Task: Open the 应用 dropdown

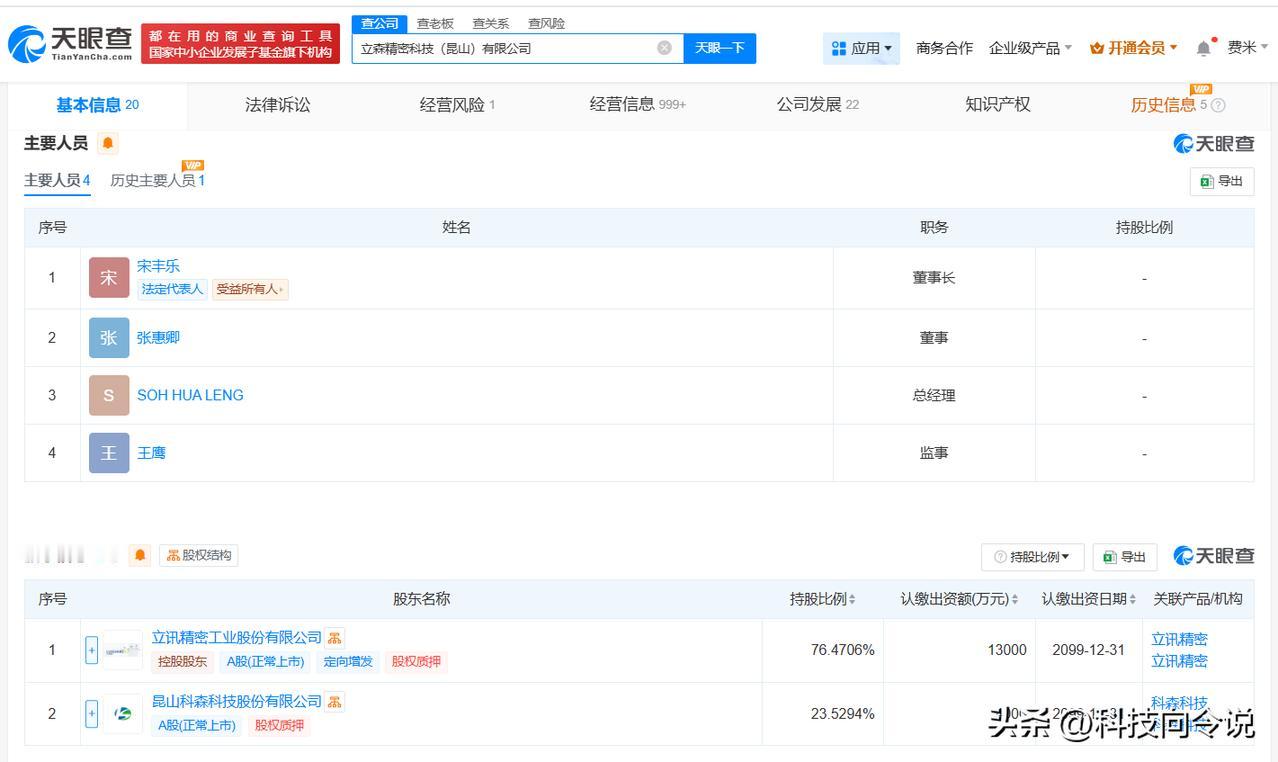Action: 862,48
